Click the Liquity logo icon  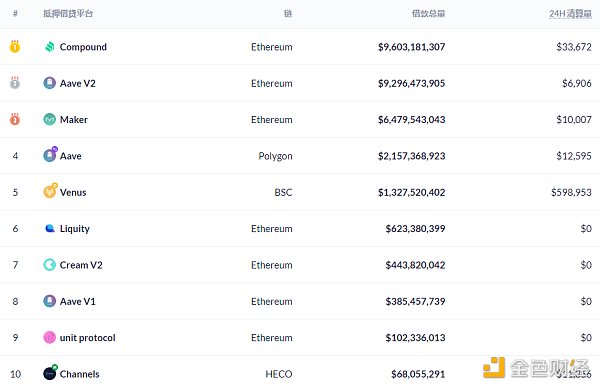point(50,229)
